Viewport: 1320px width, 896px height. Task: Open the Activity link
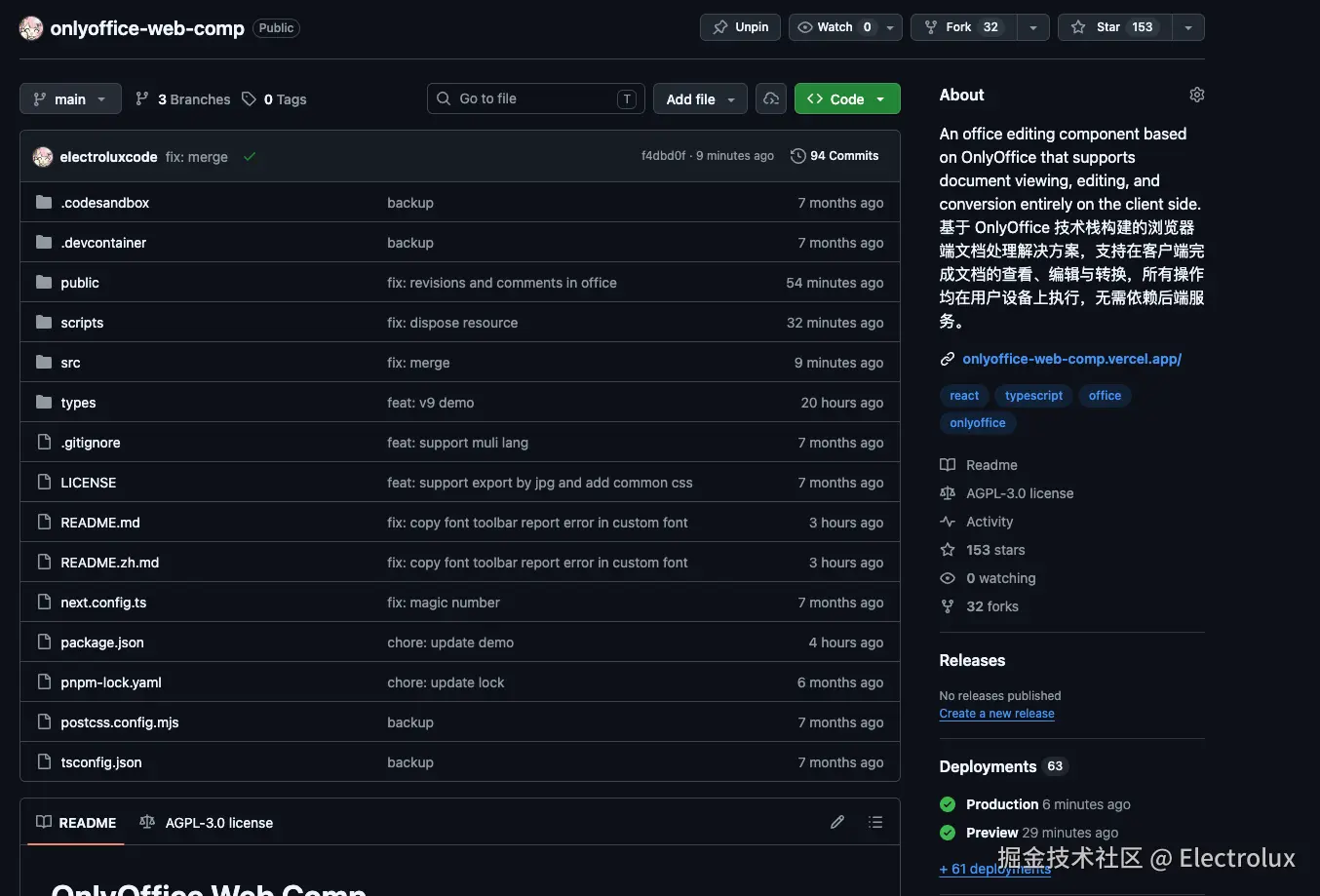(x=977, y=522)
